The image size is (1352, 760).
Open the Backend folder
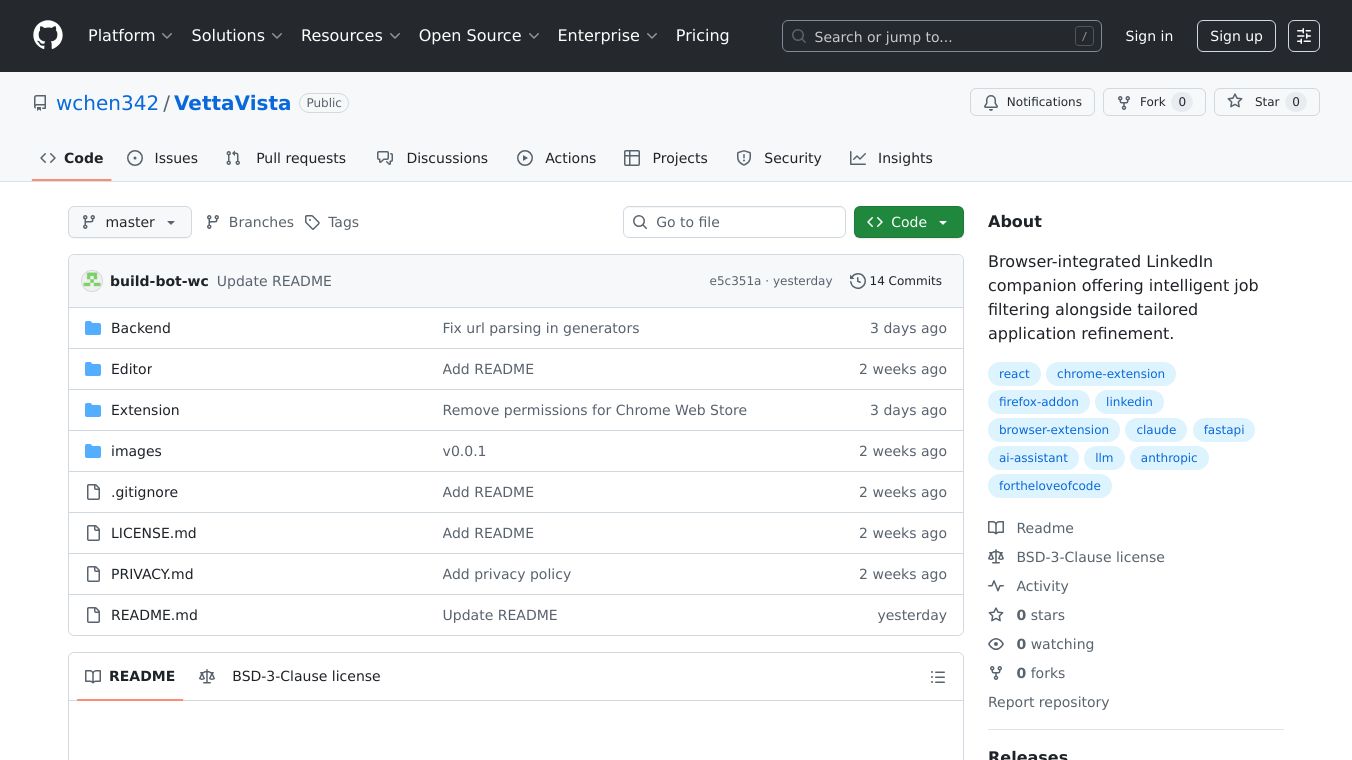[140, 328]
